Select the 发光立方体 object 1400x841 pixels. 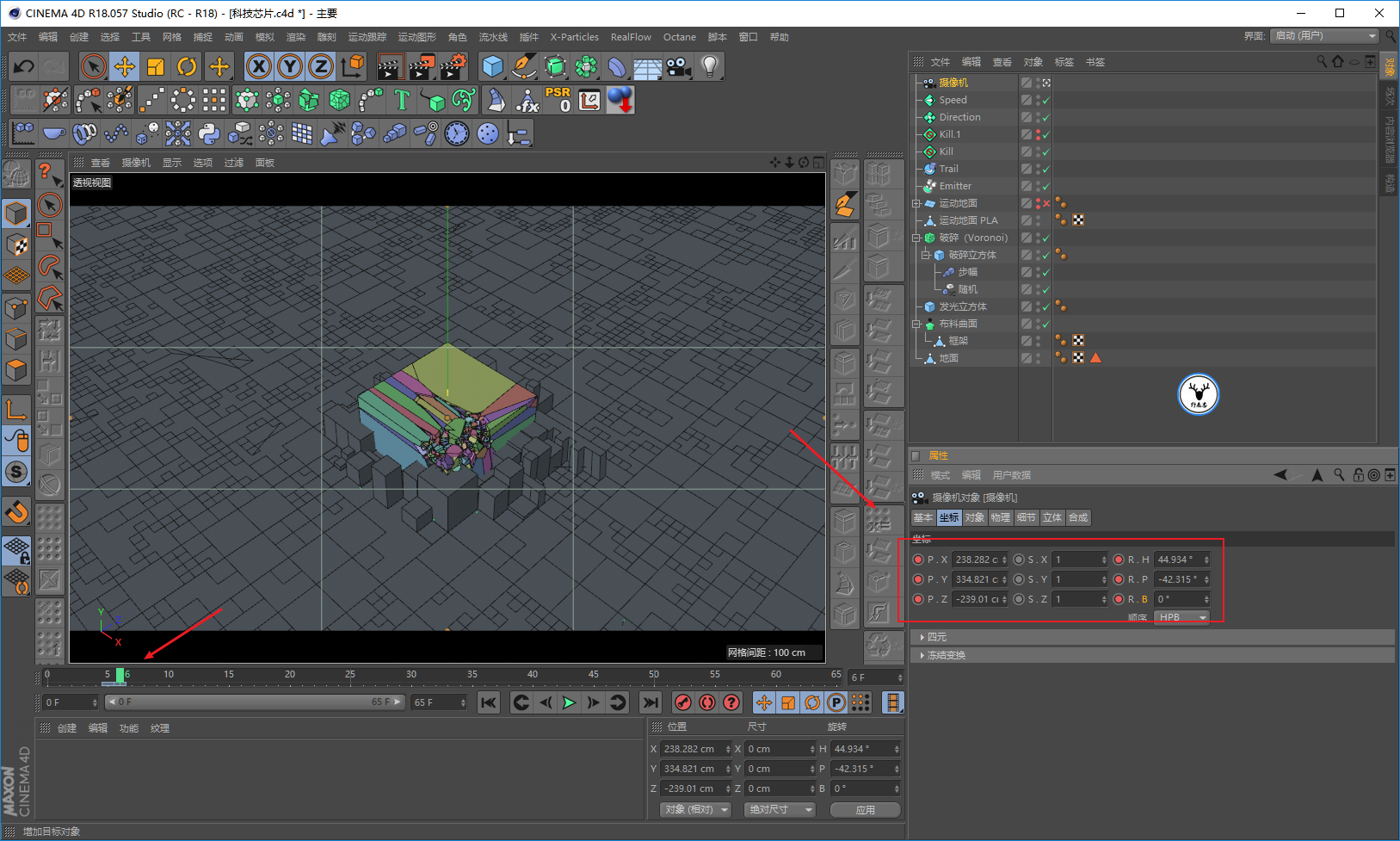pyautogui.click(x=963, y=306)
